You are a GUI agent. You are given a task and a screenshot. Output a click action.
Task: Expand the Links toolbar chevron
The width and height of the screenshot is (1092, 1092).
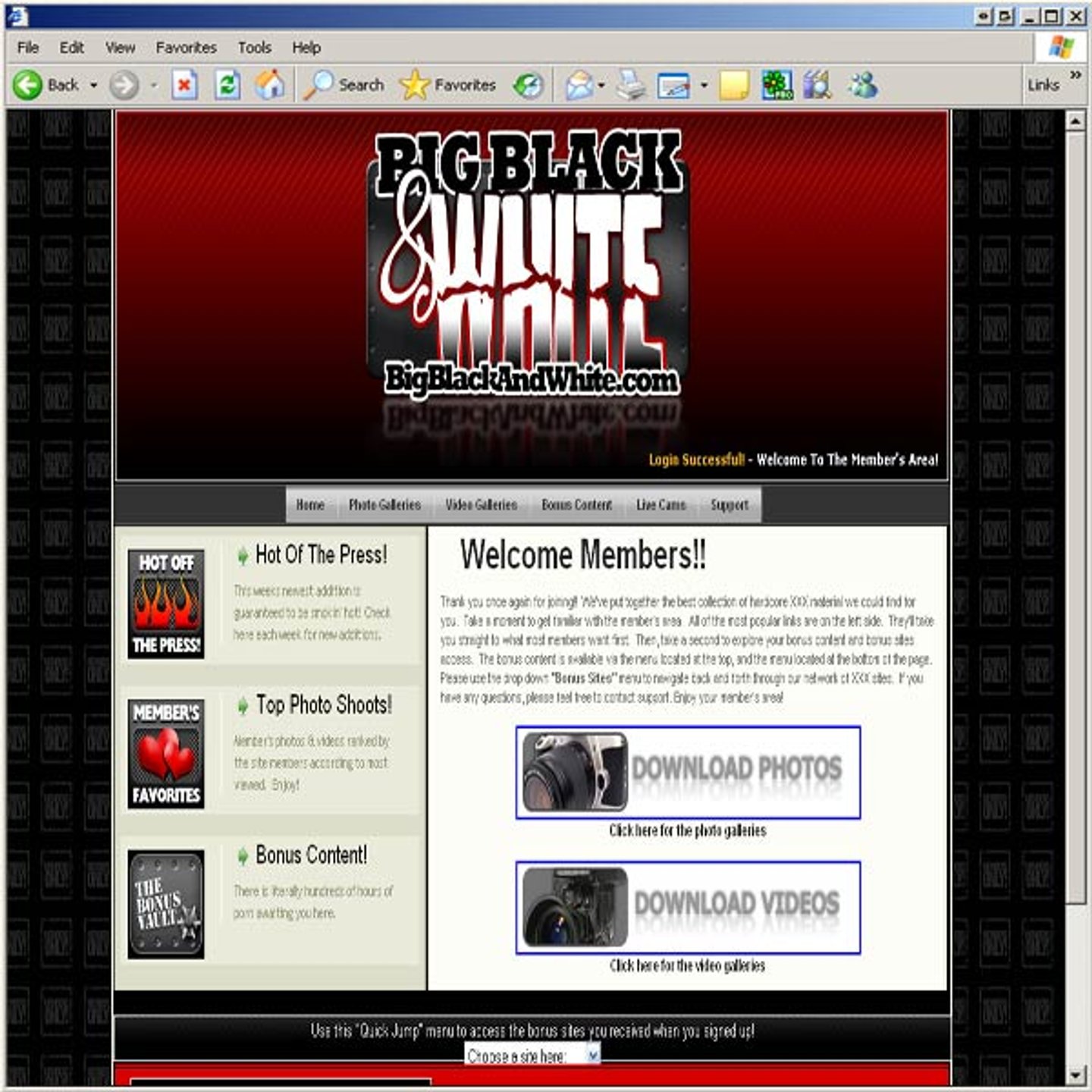click(x=1075, y=74)
